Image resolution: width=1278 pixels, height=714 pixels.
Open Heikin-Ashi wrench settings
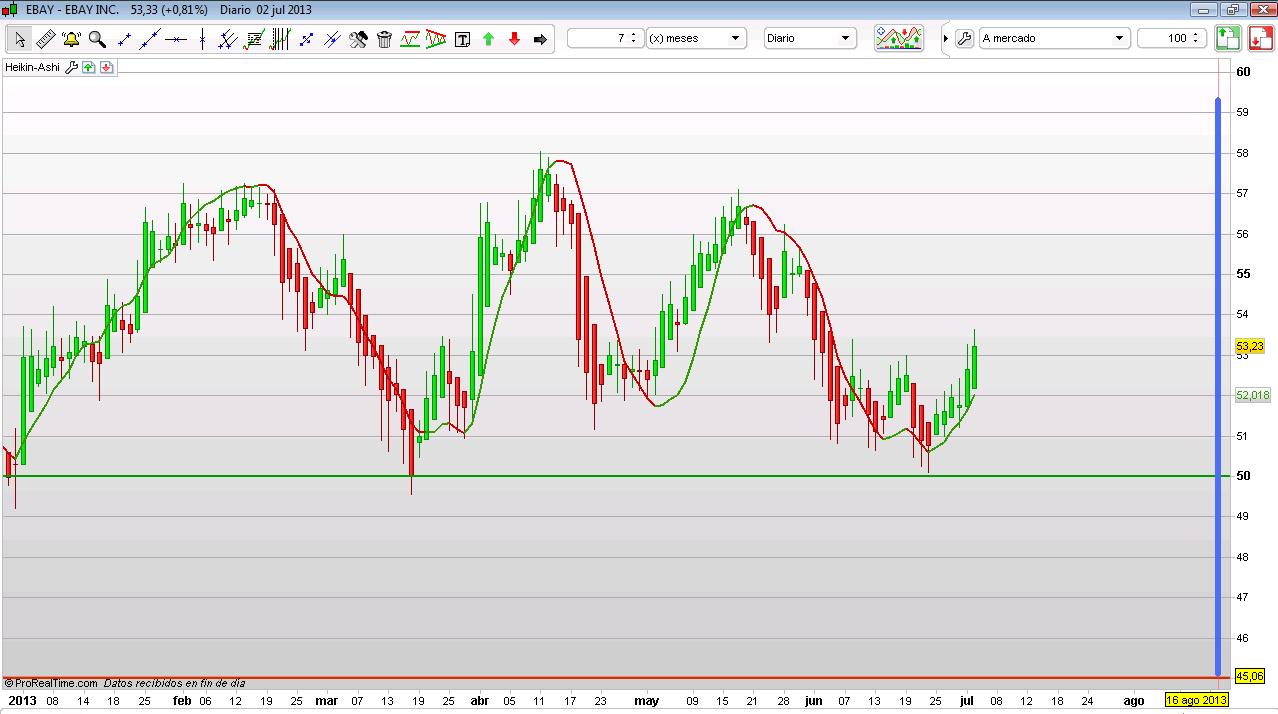point(71,68)
